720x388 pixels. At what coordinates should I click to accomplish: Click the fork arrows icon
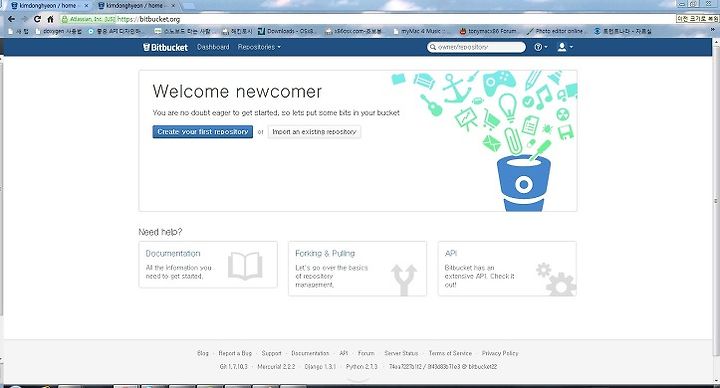[x=404, y=279]
